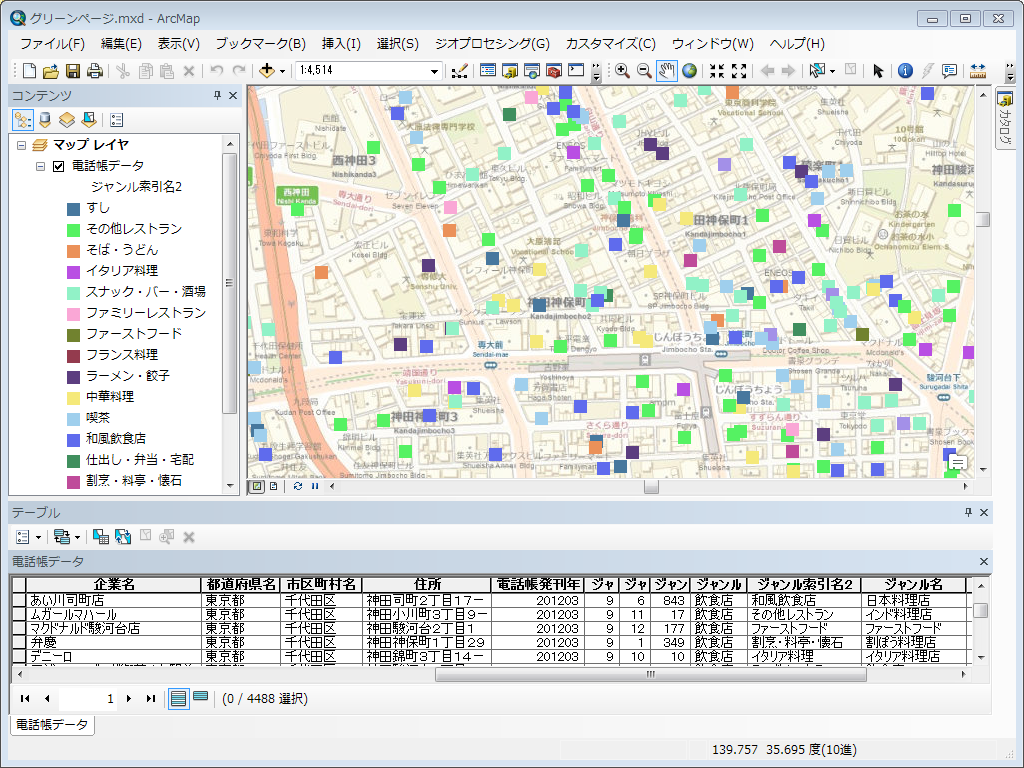Screen dimensions: 1024x768
Task: Select the Measure ruler tool
Action: click(978, 71)
